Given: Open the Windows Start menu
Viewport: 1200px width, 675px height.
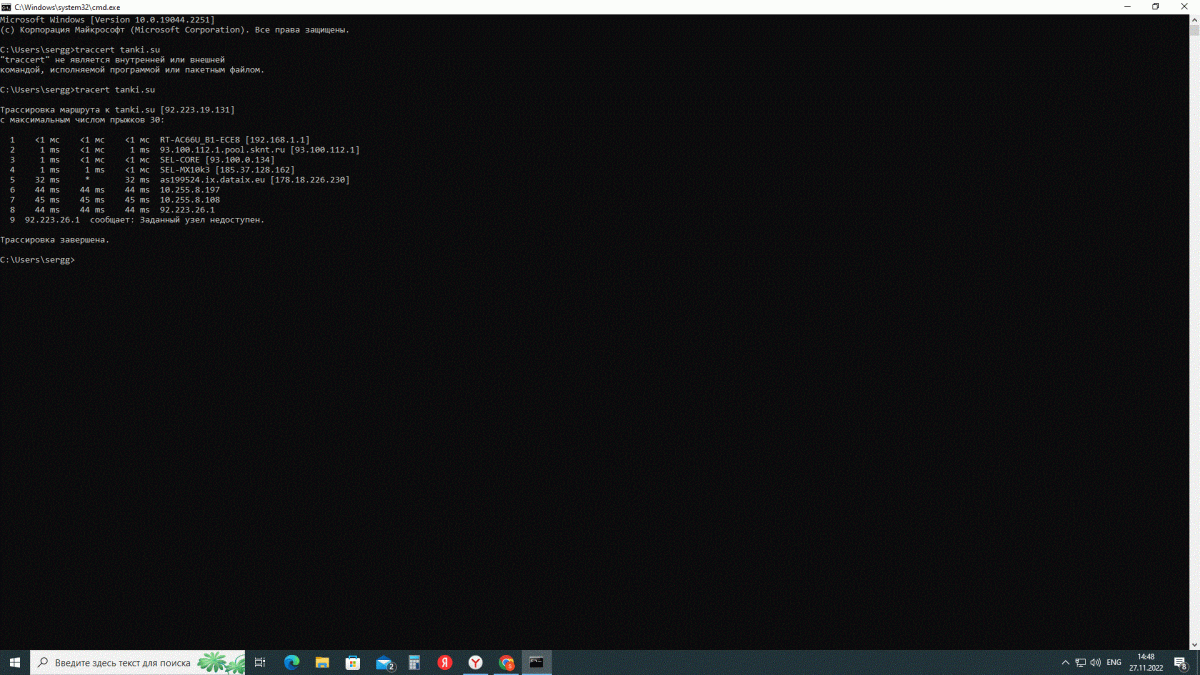Looking at the screenshot, I should 15,662.
